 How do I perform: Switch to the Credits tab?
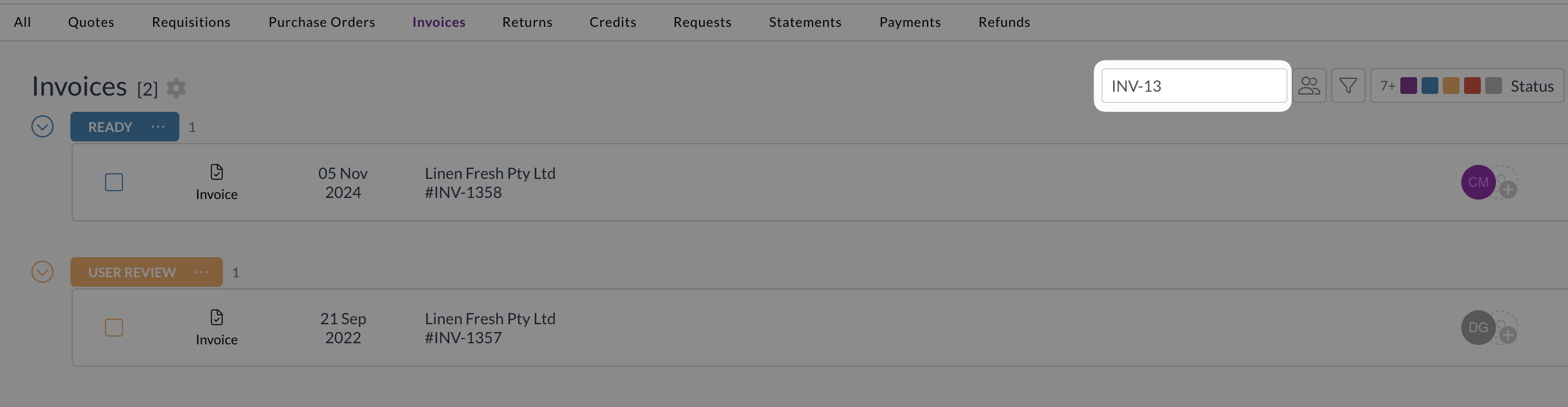pyautogui.click(x=612, y=22)
